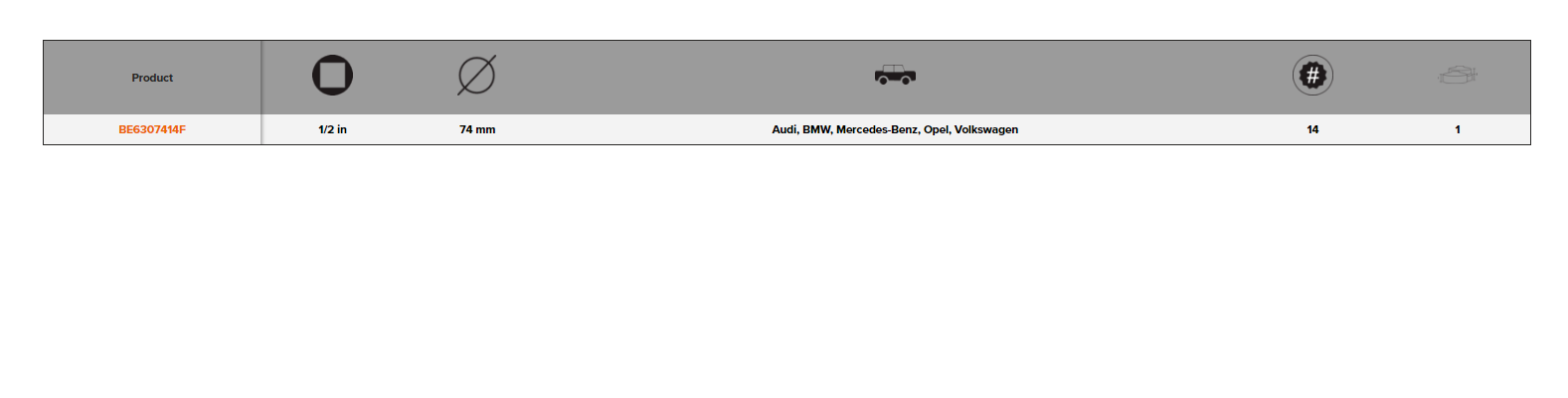Click the word Audi in vehicle list
This screenshot has height=398, width=1568.
[784, 129]
